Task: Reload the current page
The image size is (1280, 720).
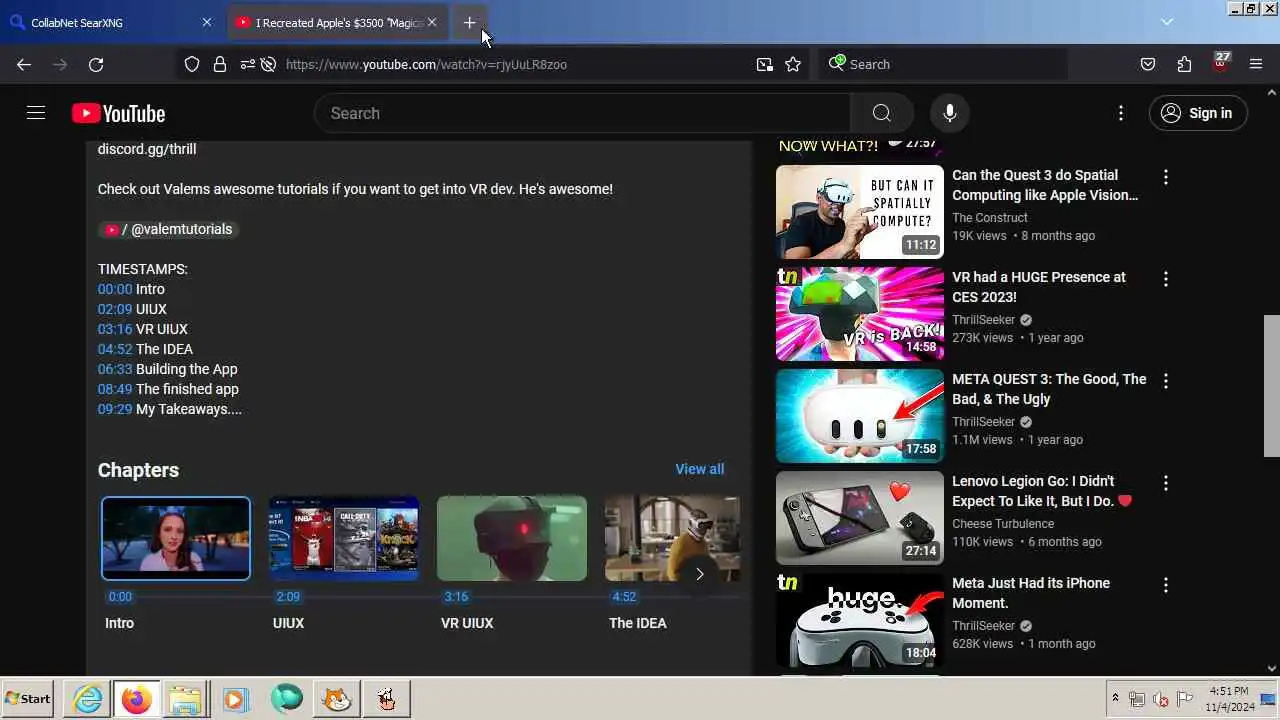Action: (x=96, y=64)
